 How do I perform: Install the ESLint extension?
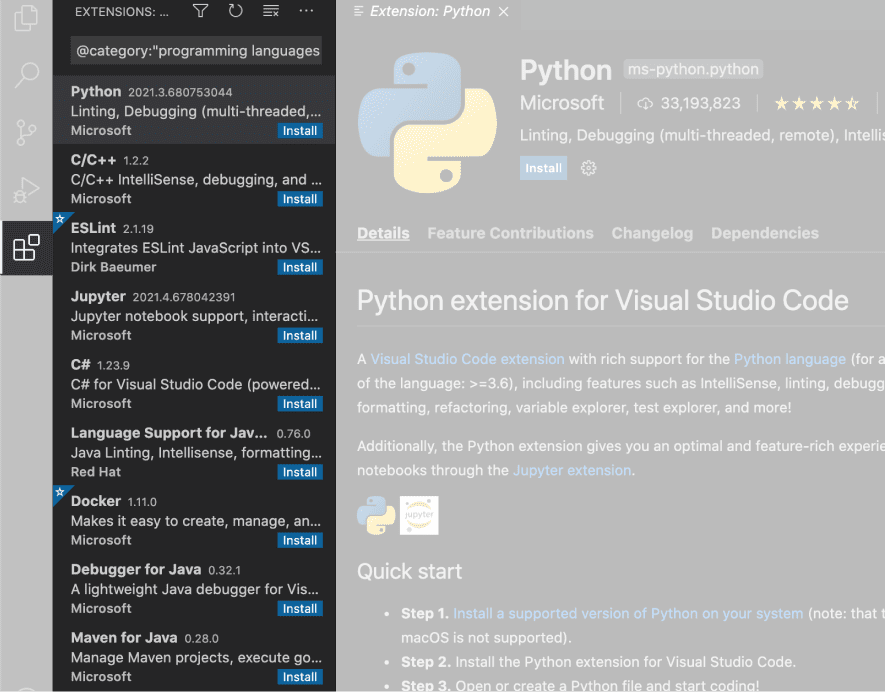point(299,267)
